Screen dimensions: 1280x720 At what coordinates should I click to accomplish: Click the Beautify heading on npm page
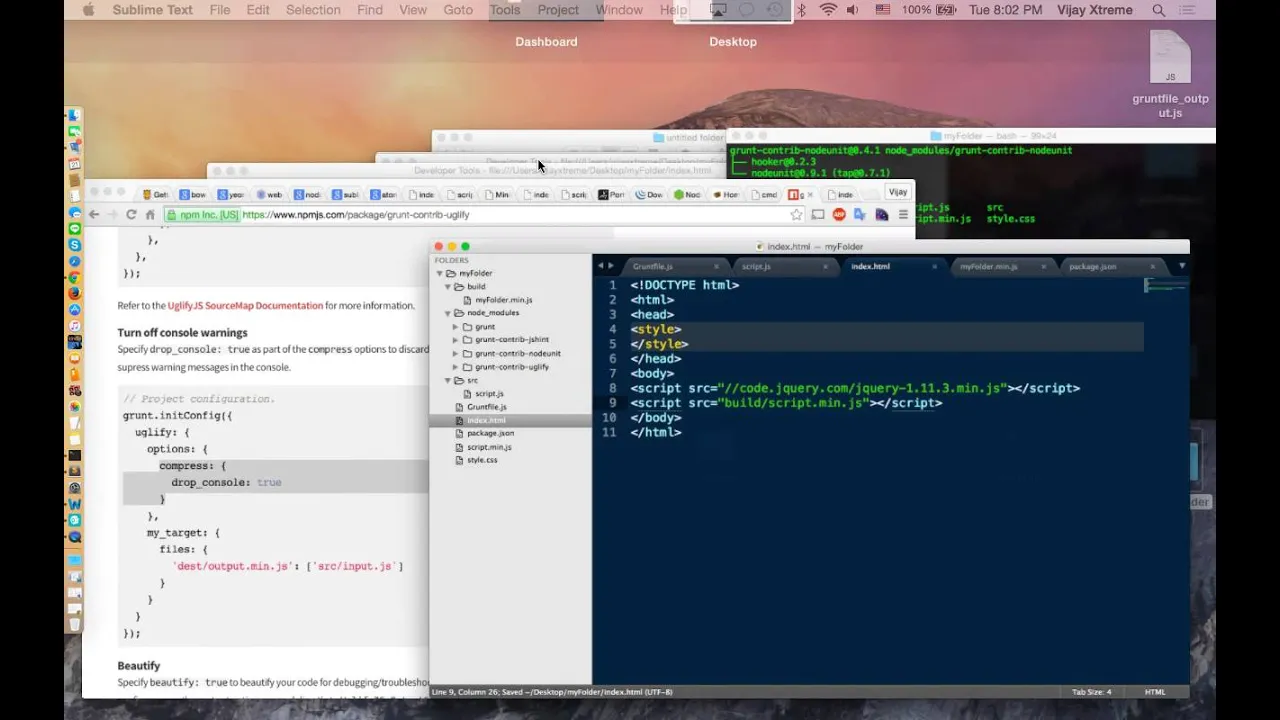[x=139, y=666]
